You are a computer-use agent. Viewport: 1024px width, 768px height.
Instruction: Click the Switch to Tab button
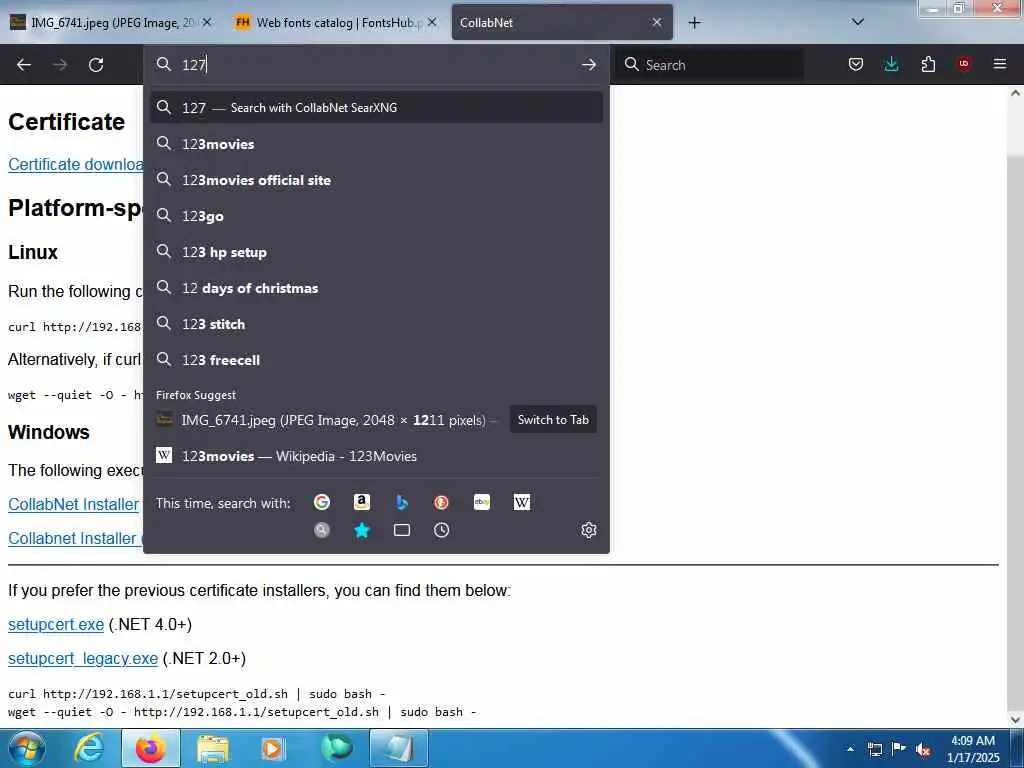(553, 420)
